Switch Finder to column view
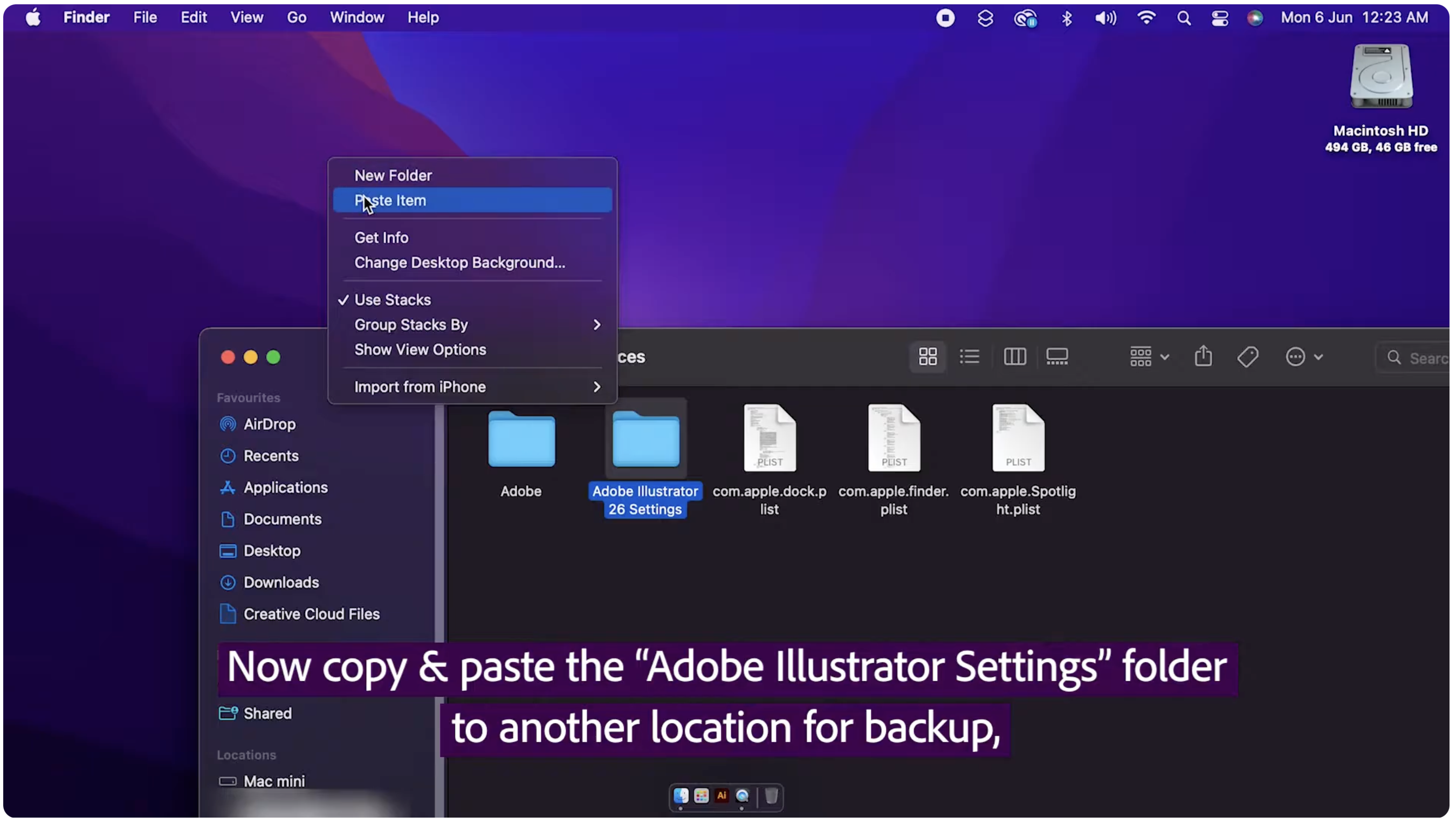Image resolution: width=1456 pixels, height=823 pixels. (x=1014, y=356)
